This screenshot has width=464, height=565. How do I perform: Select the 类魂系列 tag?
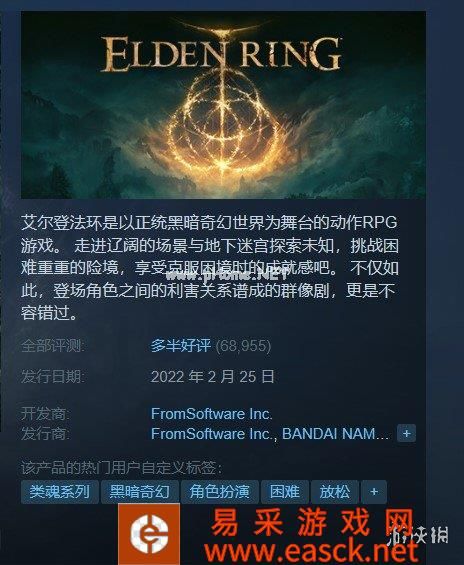(x=60, y=491)
